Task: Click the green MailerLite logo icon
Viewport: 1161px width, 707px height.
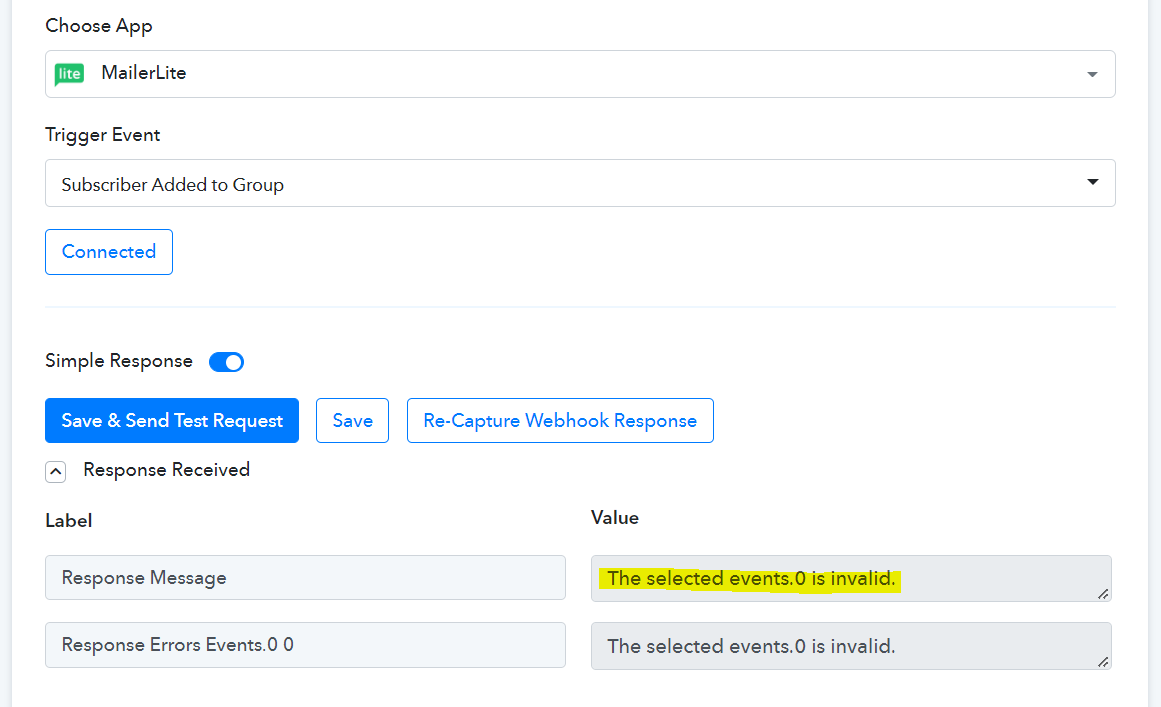Action: [x=69, y=74]
